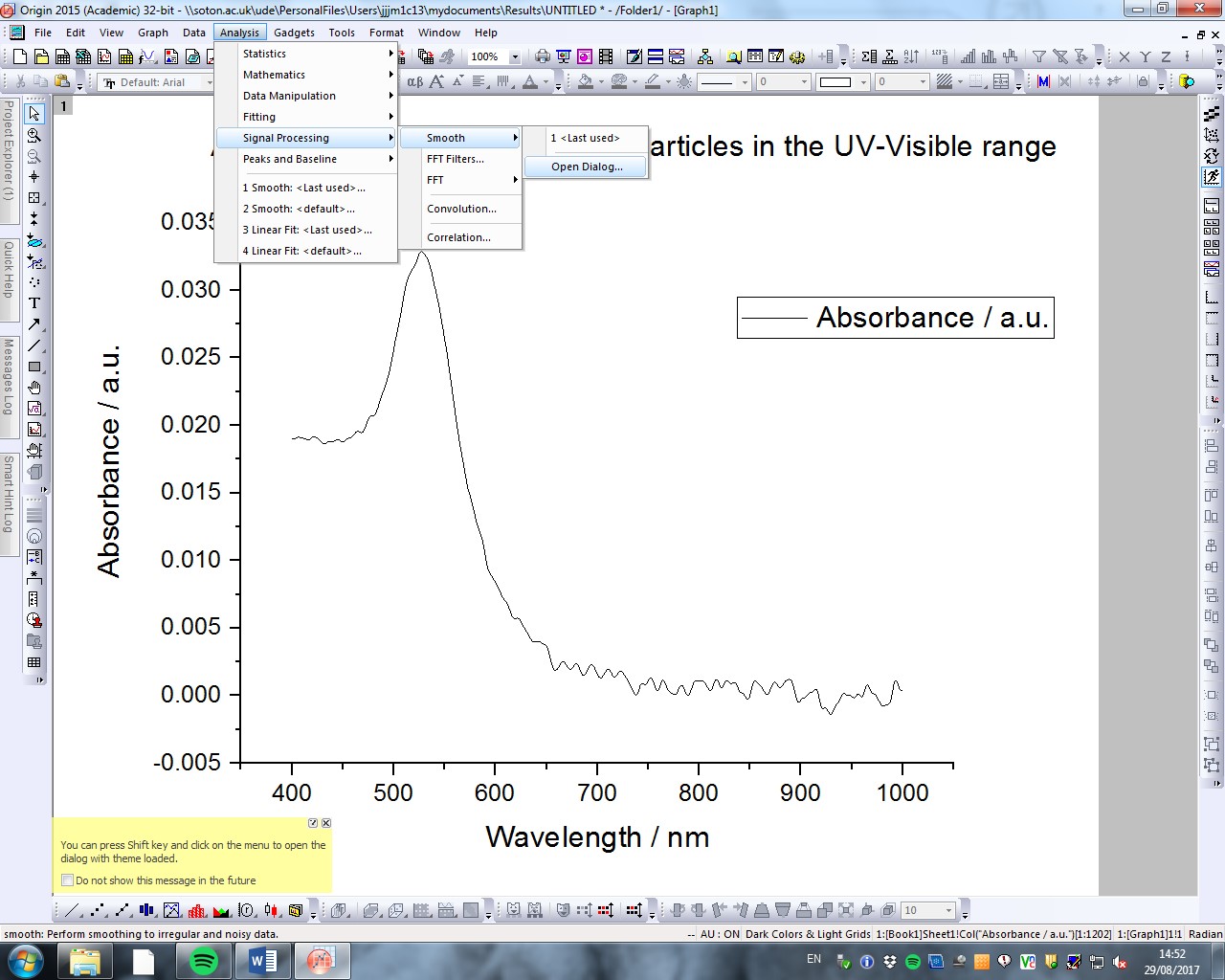Pick the Arrow drawing tool

pos(34,324)
